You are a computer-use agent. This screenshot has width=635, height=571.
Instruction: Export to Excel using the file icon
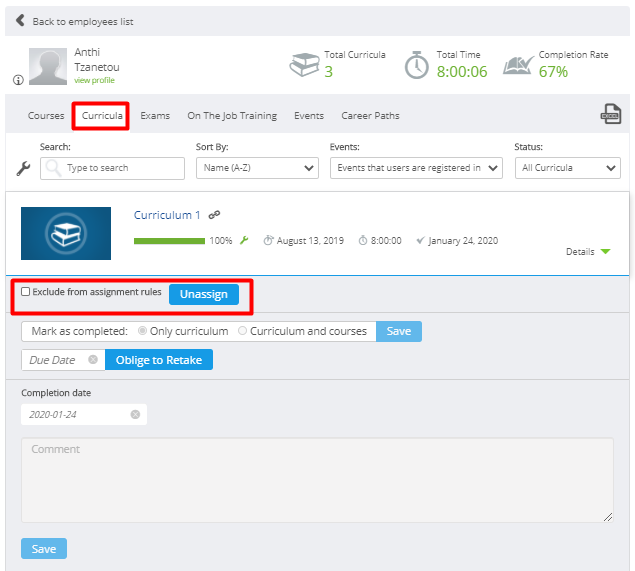(610, 114)
